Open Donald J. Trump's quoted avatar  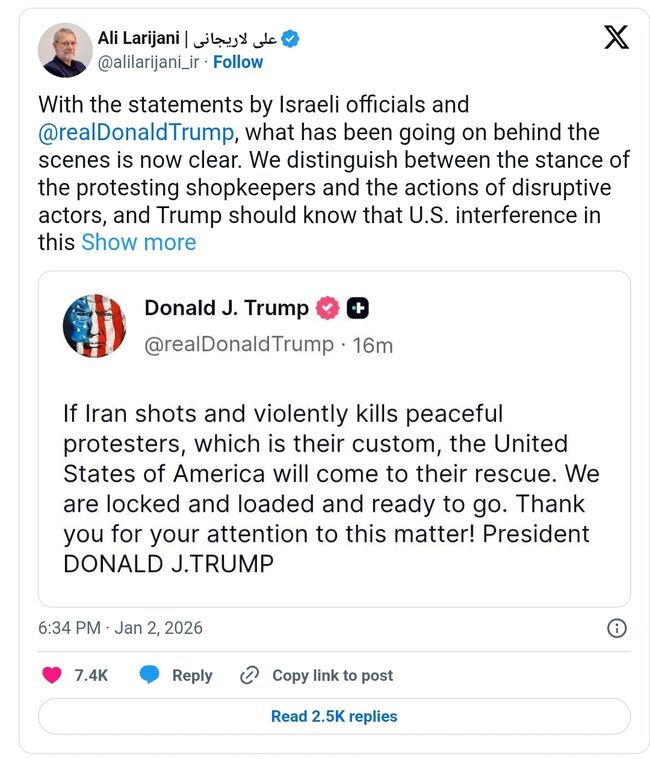[x=94, y=326]
